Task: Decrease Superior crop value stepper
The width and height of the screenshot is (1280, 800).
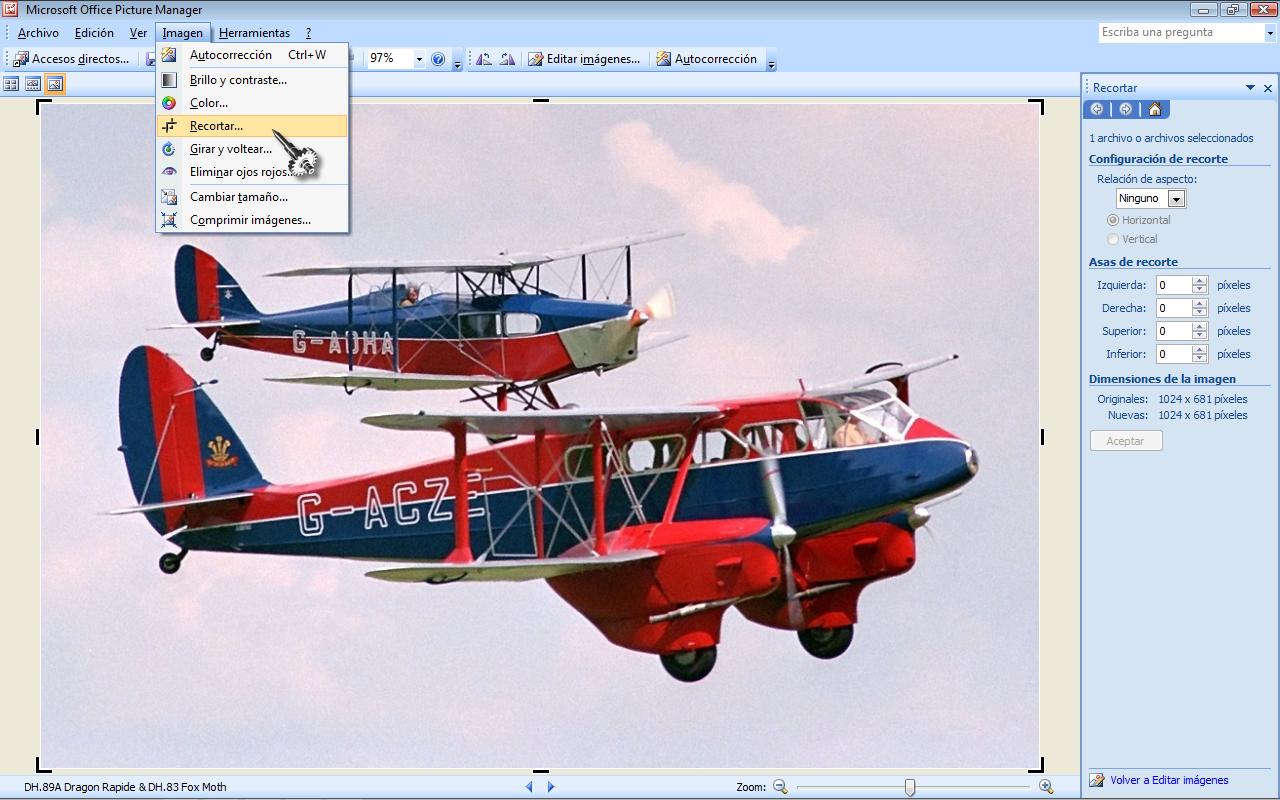Action: coord(1200,336)
